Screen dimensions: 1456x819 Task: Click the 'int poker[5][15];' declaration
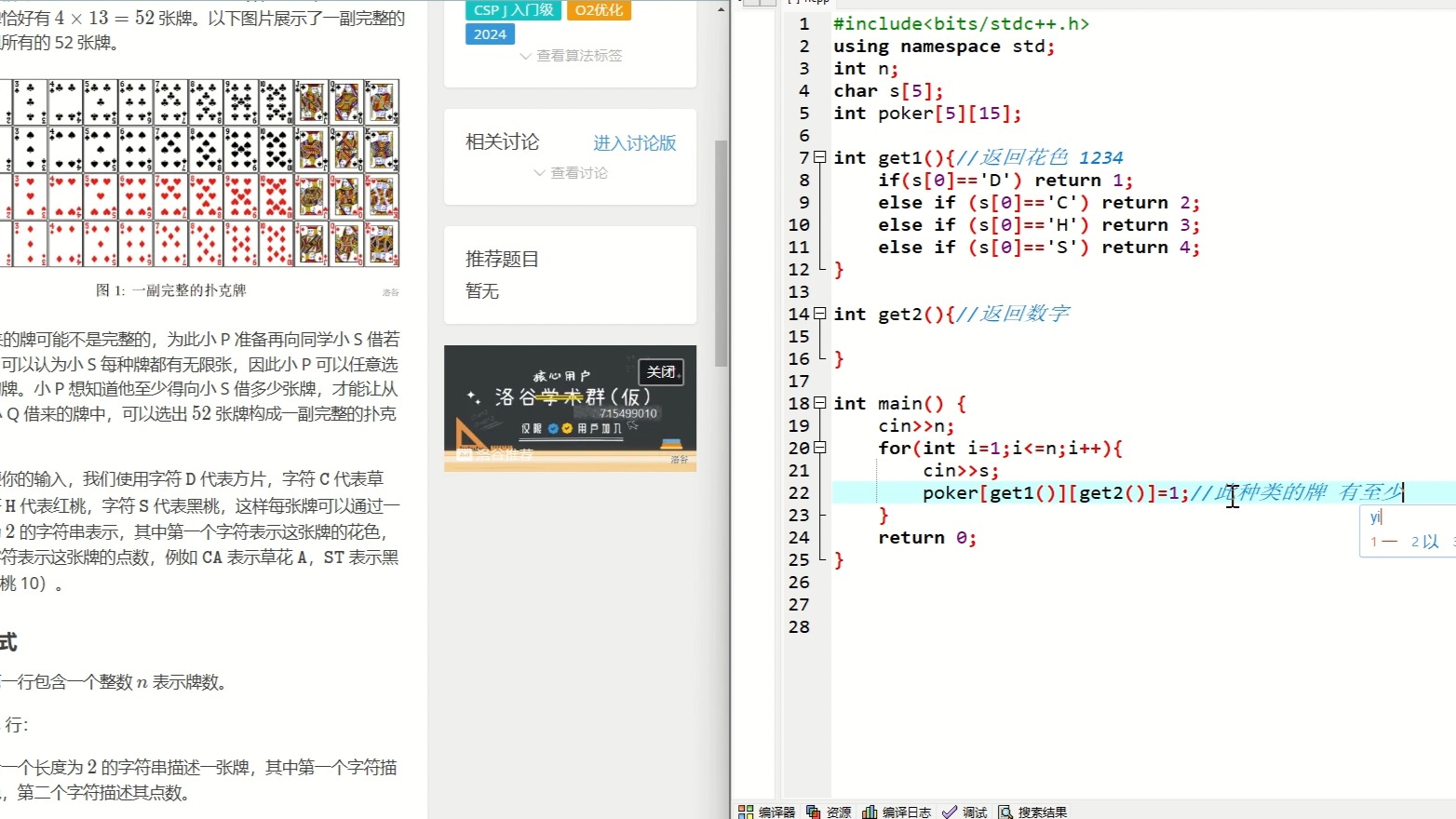[x=927, y=114]
